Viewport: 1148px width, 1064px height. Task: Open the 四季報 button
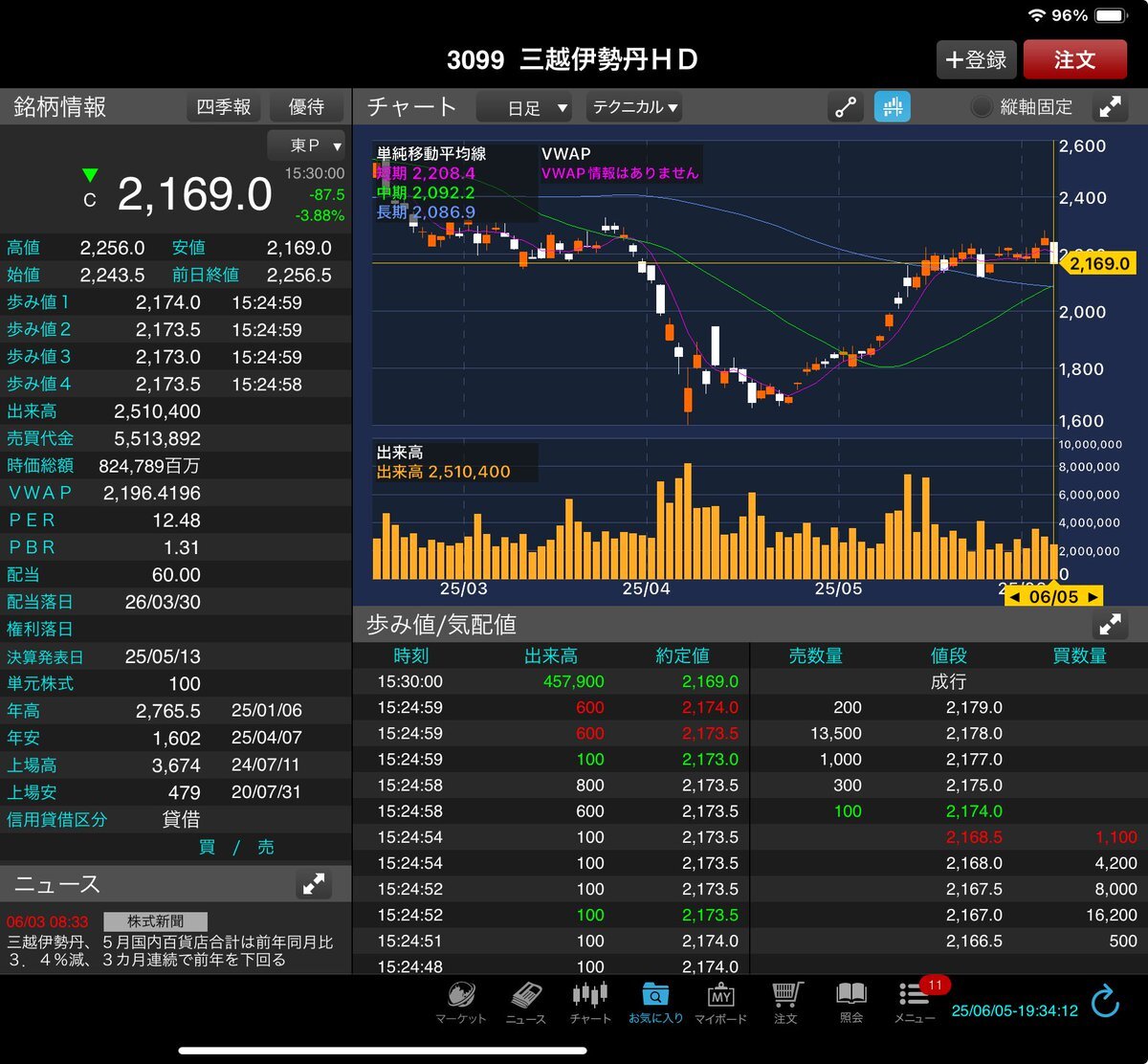(223, 107)
